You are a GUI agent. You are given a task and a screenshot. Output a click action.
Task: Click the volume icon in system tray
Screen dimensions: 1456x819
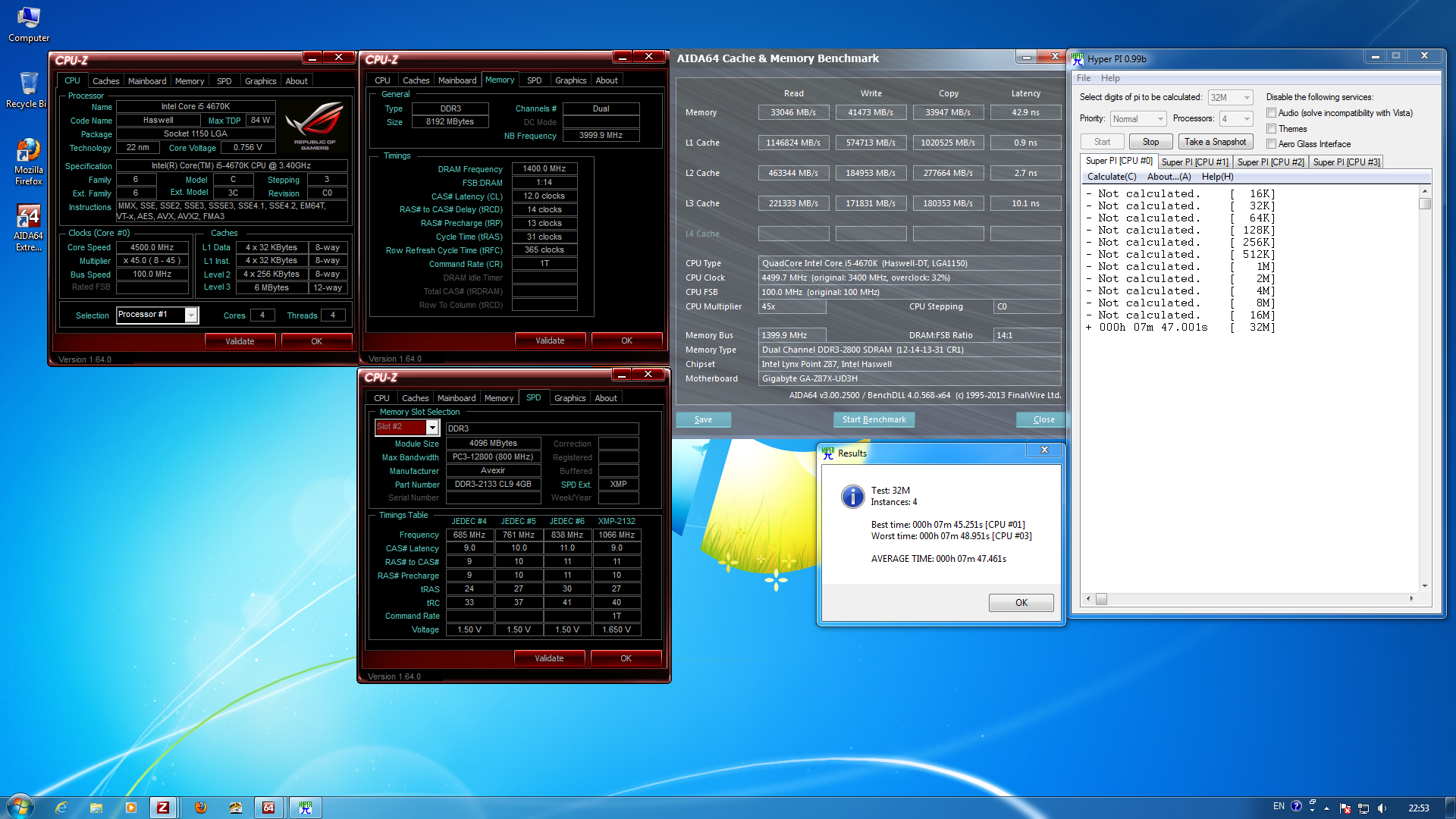[x=1382, y=808]
